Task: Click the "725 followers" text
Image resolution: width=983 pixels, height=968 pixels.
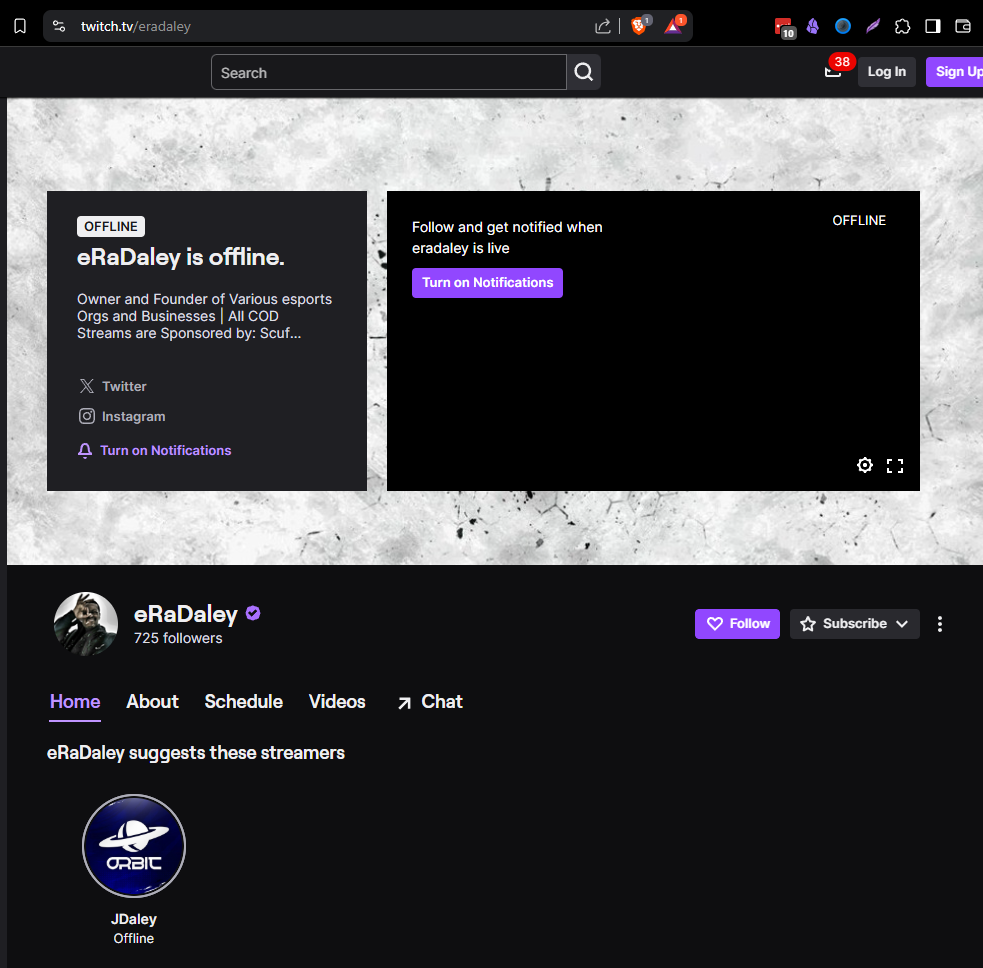Action: coord(178,638)
